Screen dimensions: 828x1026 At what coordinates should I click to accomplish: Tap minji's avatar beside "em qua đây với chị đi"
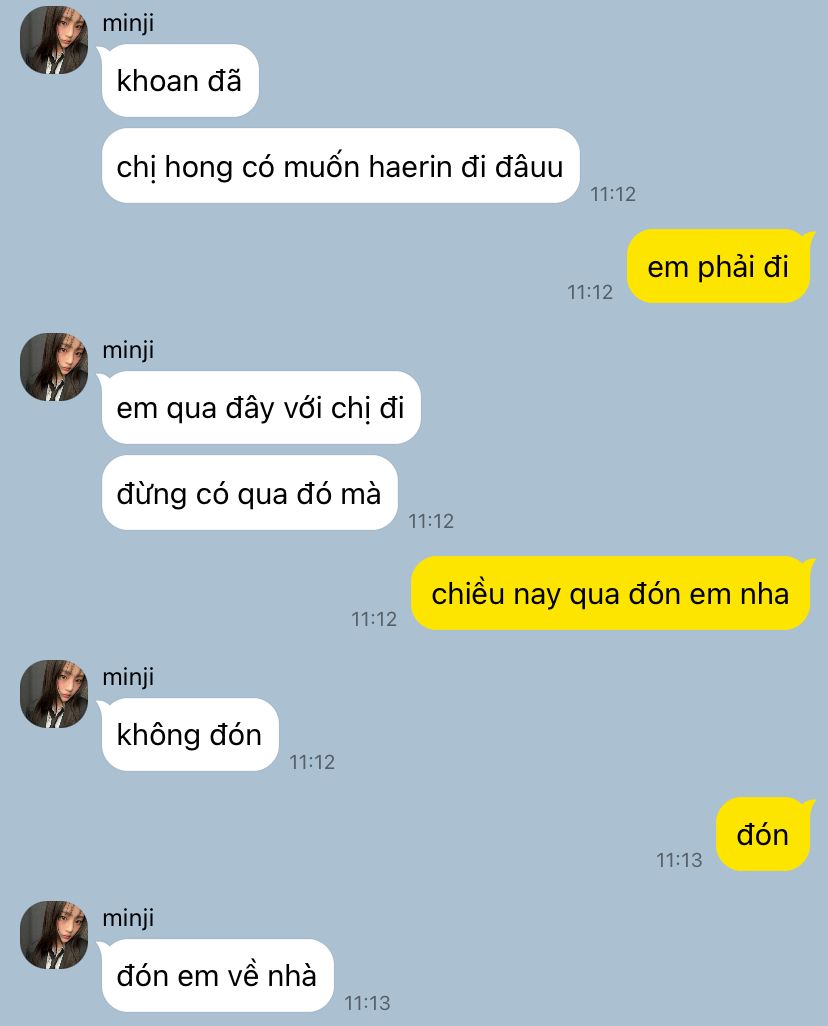(54, 366)
